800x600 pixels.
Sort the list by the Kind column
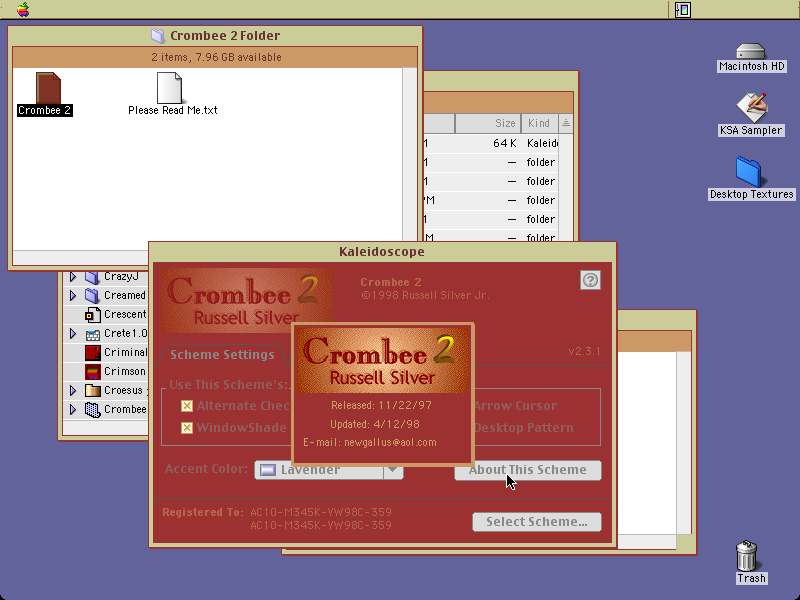540,123
